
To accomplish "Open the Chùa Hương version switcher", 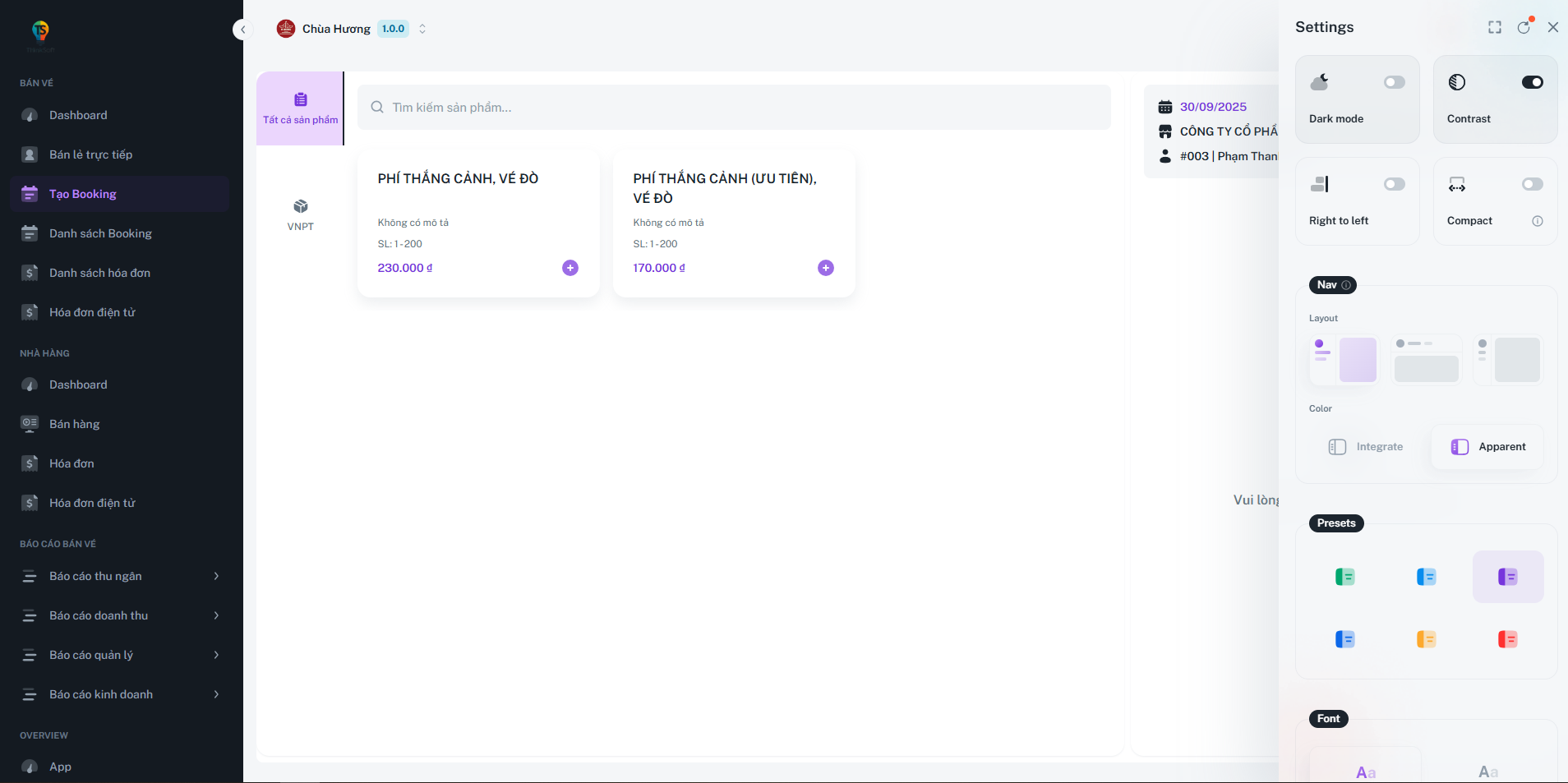I will (x=422, y=29).
